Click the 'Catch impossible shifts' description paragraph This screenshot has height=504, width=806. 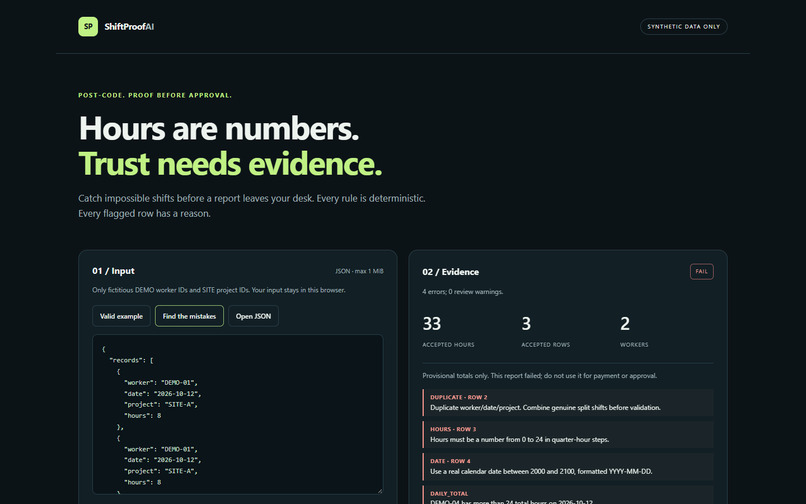(x=252, y=206)
